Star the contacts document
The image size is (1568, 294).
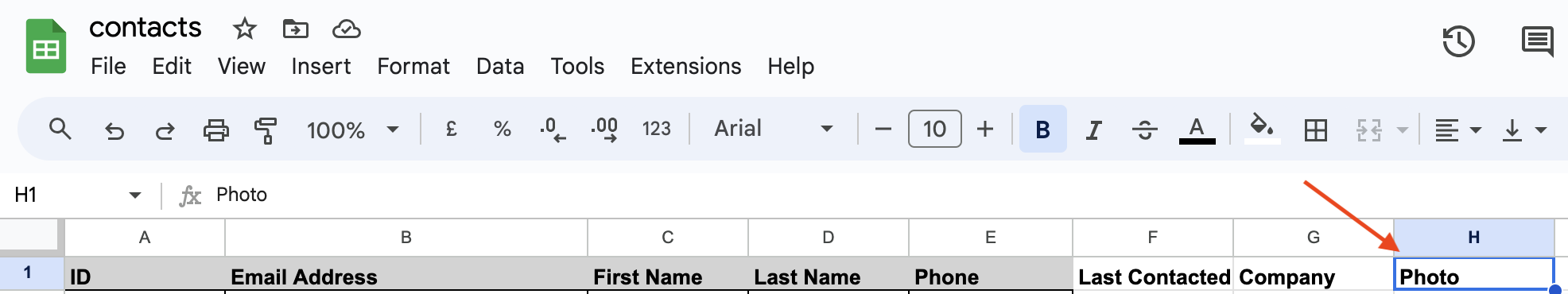pyautogui.click(x=244, y=29)
